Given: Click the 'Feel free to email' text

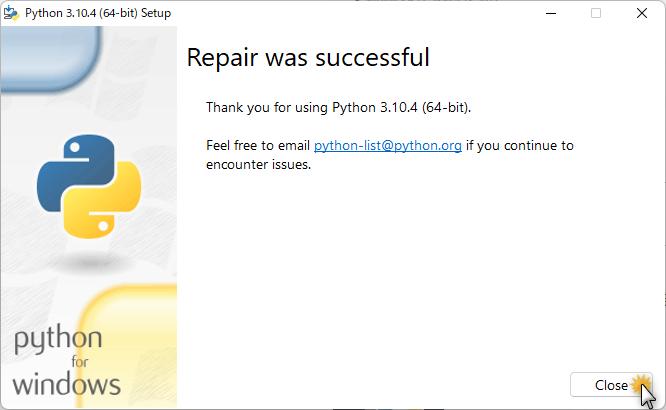Looking at the screenshot, I should 258,145.
